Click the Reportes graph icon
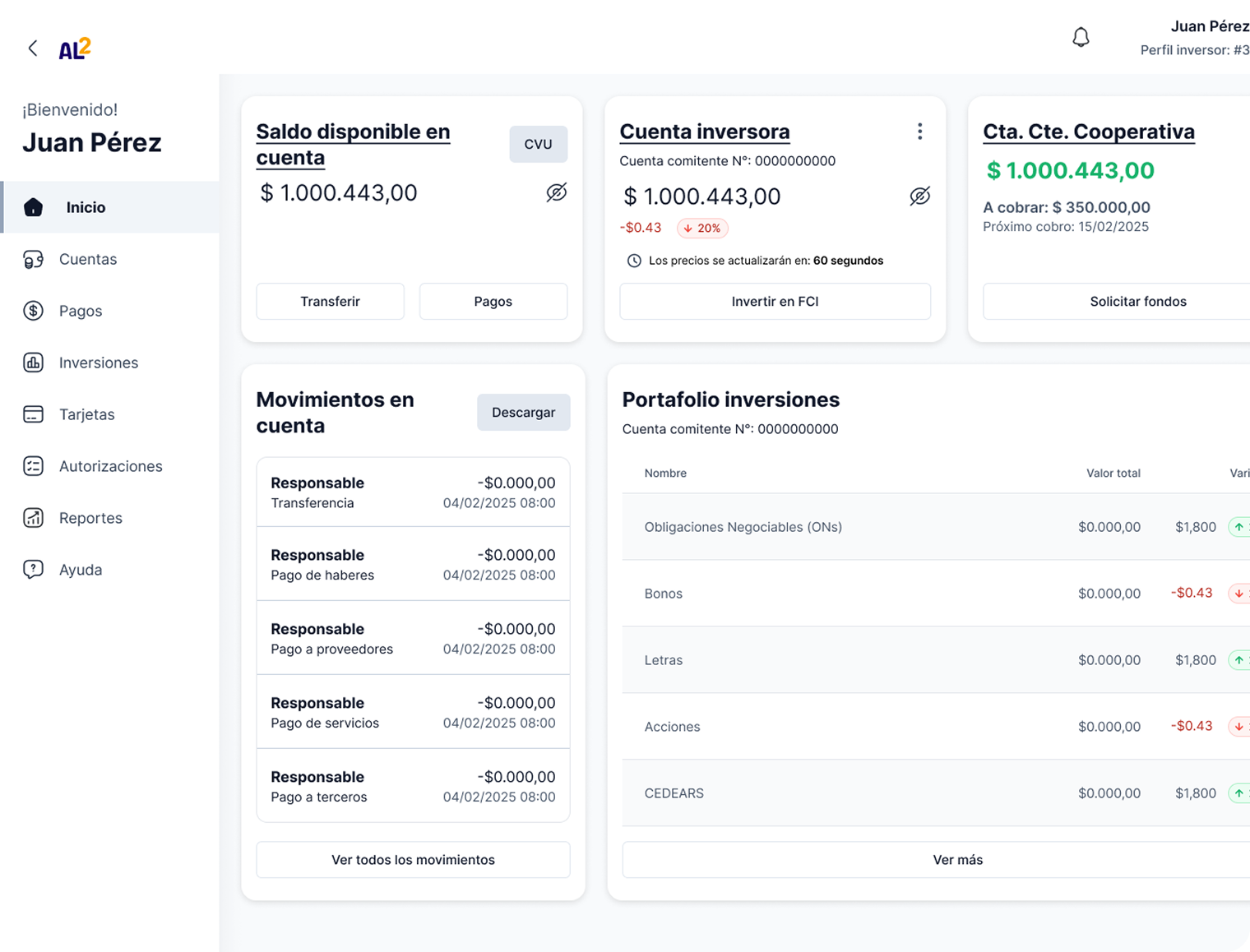The height and width of the screenshot is (952, 1250). coord(34,518)
